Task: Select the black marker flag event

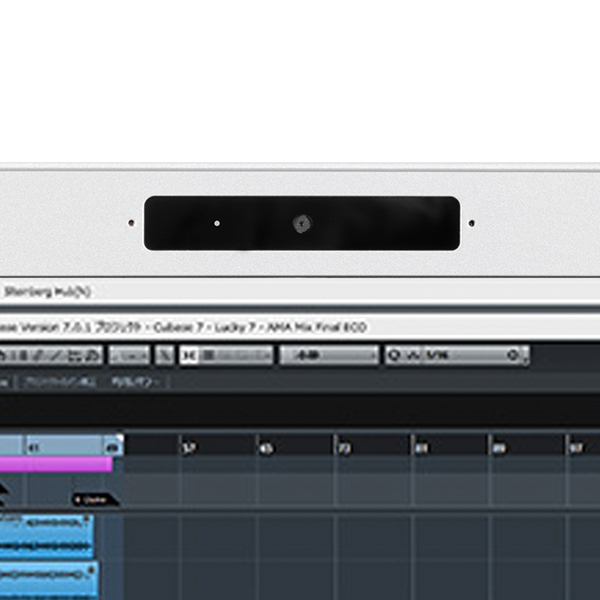Action: [95, 500]
